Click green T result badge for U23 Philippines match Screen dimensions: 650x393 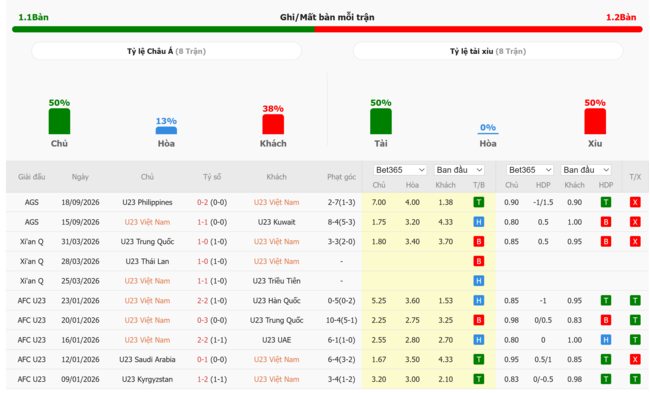pyautogui.click(x=478, y=202)
